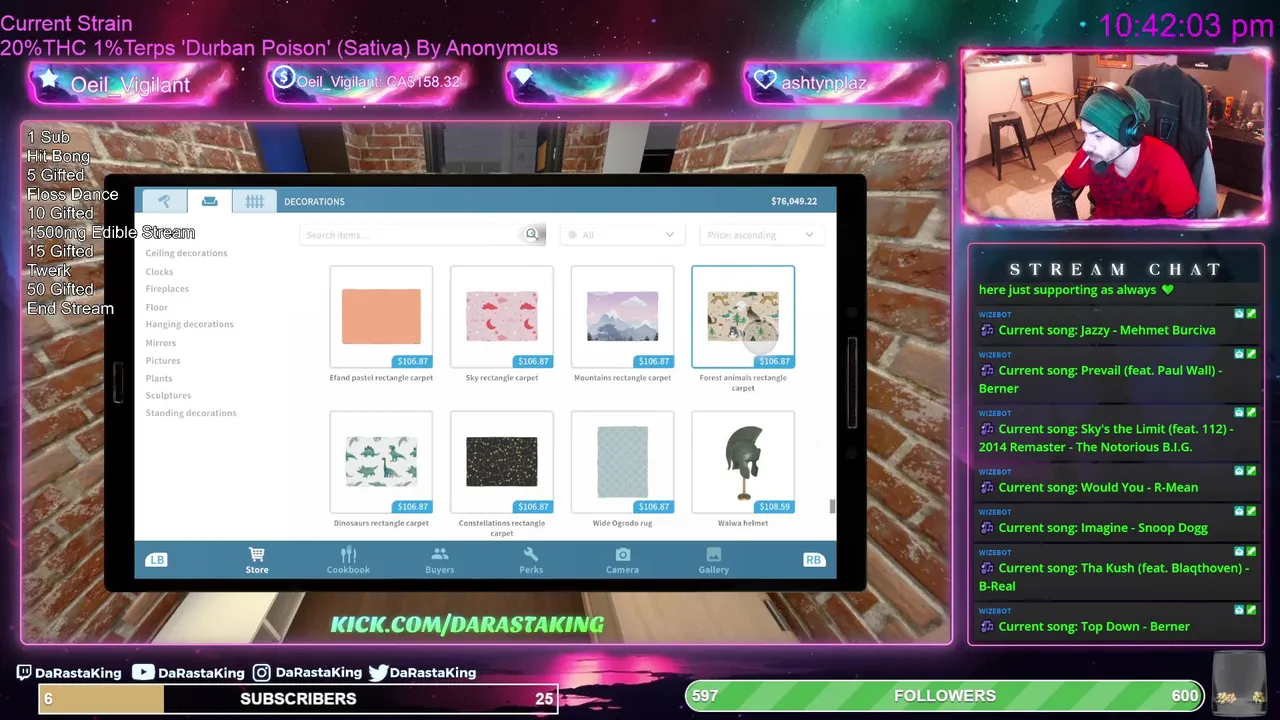Focus the Search items field

click(422, 235)
